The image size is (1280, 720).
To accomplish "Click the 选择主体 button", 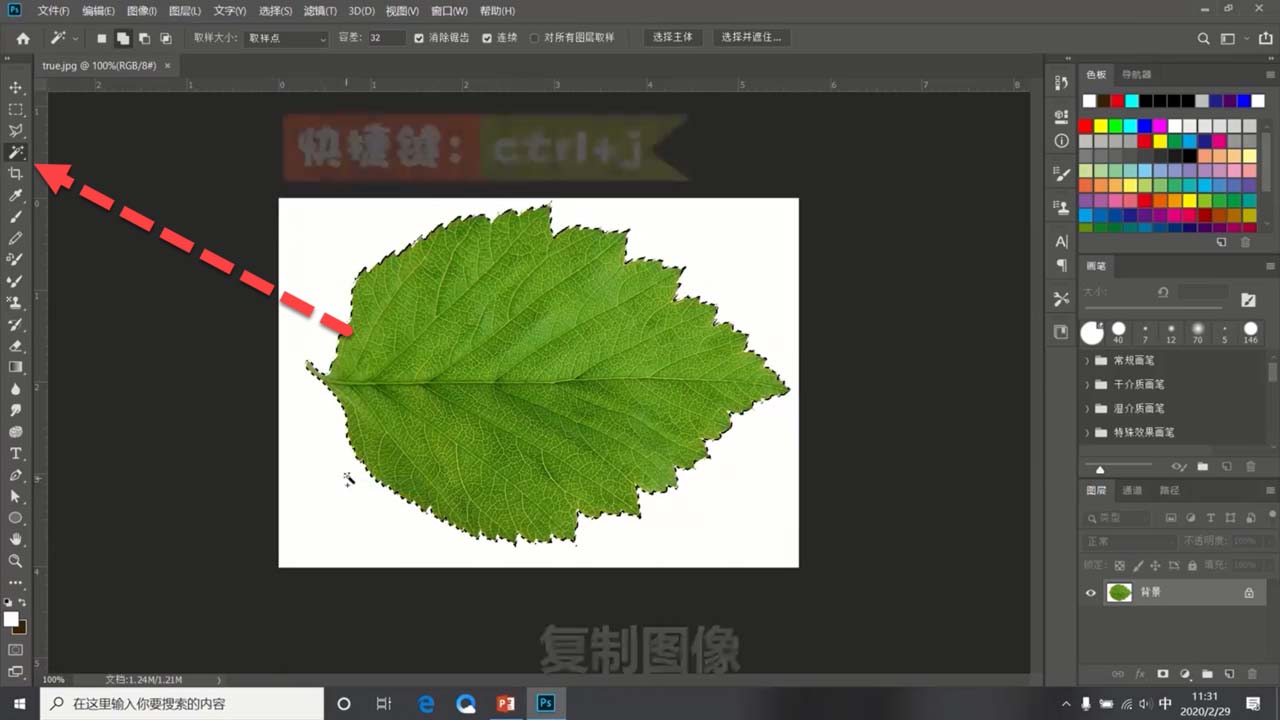I will click(673, 38).
